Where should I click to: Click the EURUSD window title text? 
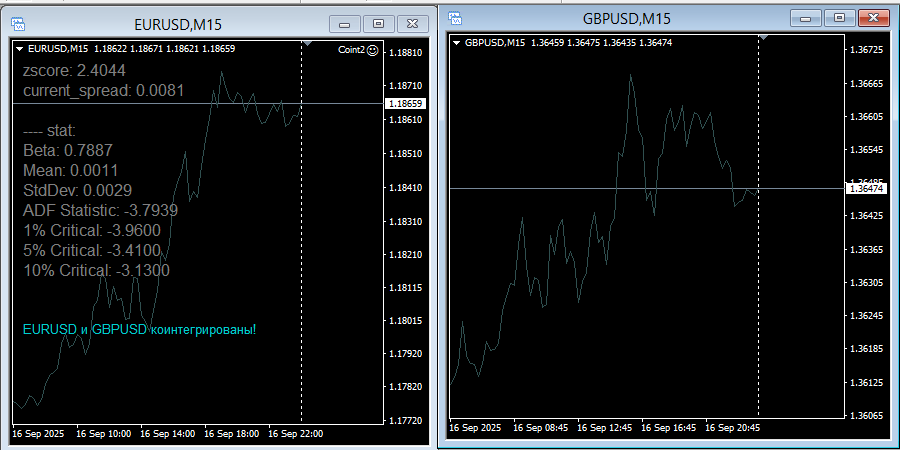(x=178, y=24)
